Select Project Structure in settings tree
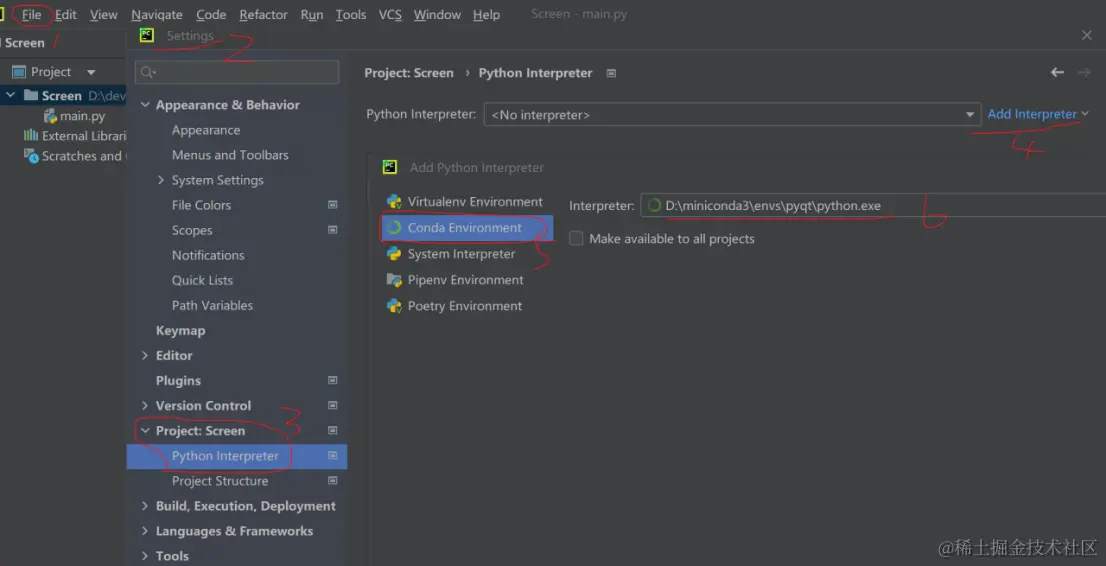This screenshot has width=1106, height=566. click(220, 481)
